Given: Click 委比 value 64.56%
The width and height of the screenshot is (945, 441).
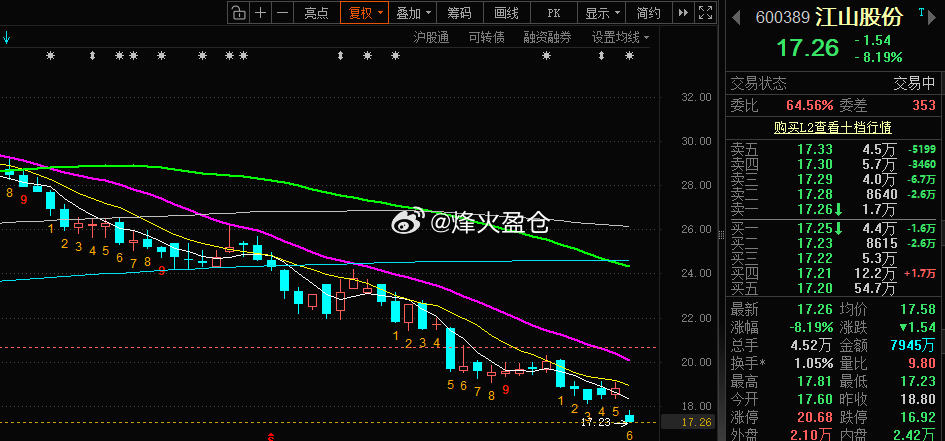Looking at the screenshot, I should [809, 105].
